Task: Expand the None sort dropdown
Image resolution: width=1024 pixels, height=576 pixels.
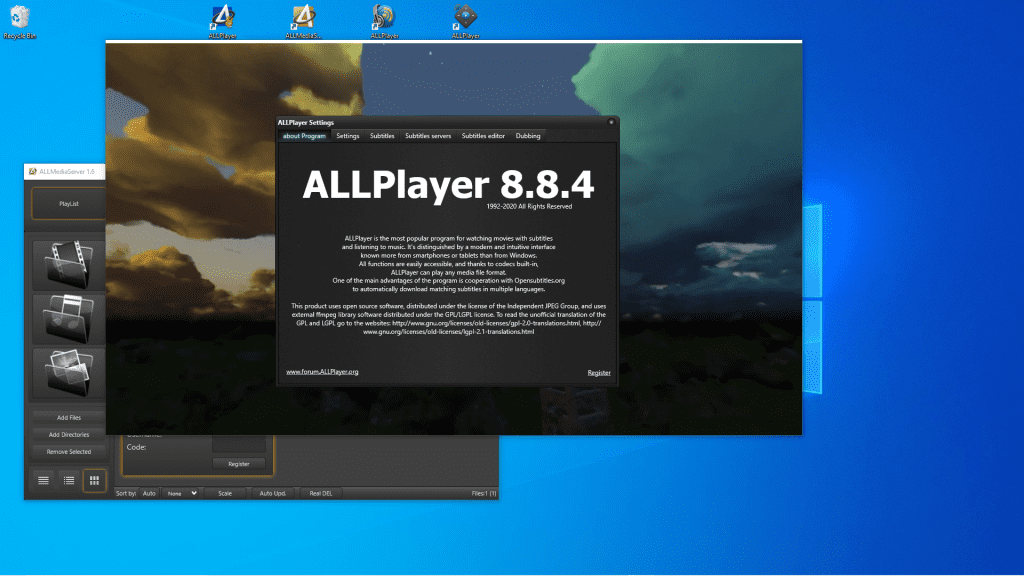Action: point(181,493)
